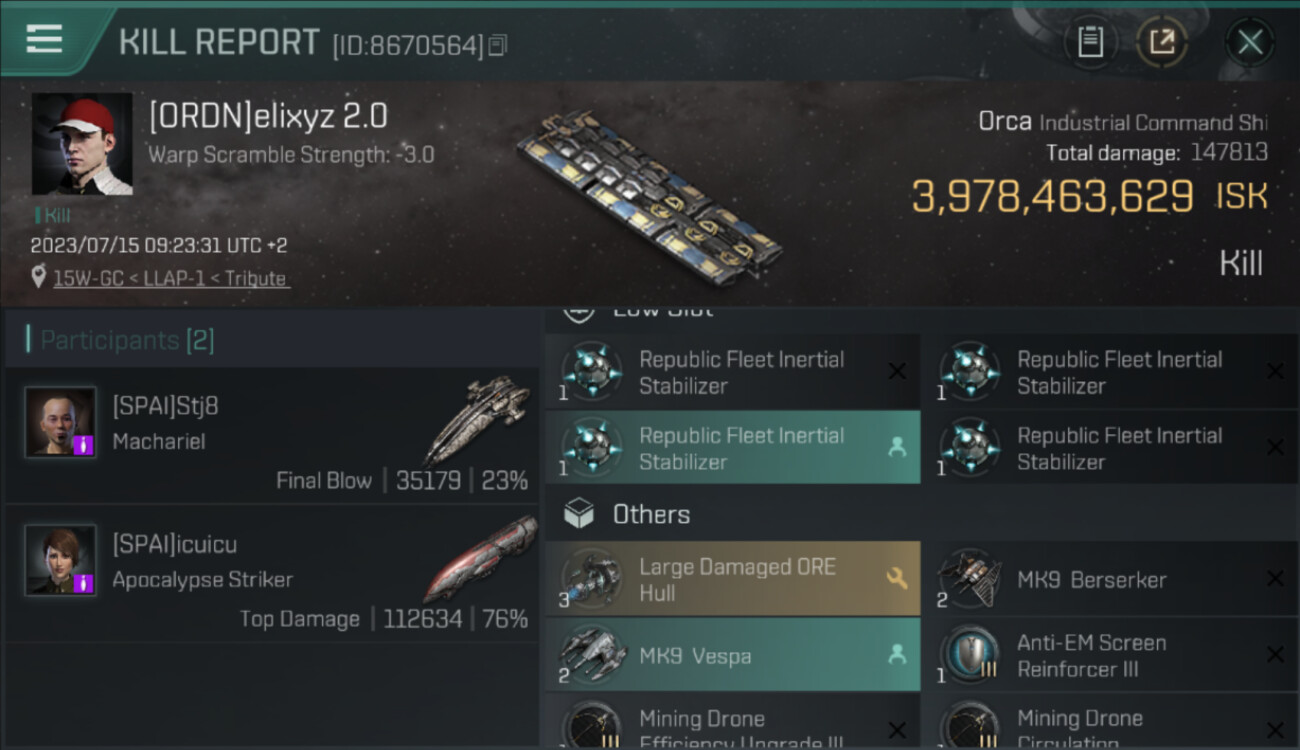The image size is (1300, 750).
Task: Close the kill report window
Action: [x=1249, y=42]
